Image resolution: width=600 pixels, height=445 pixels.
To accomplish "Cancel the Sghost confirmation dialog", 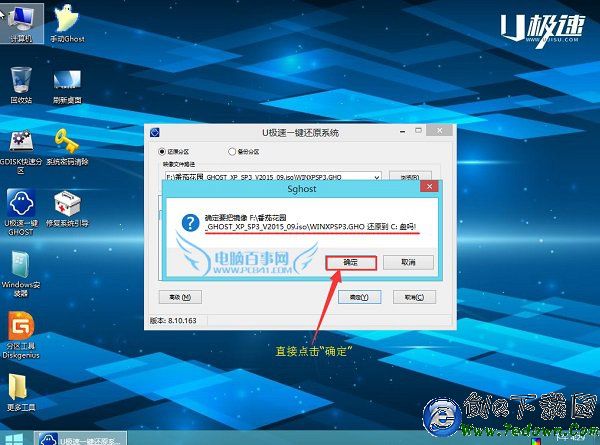I will pyautogui.click(x=408, y=262).
